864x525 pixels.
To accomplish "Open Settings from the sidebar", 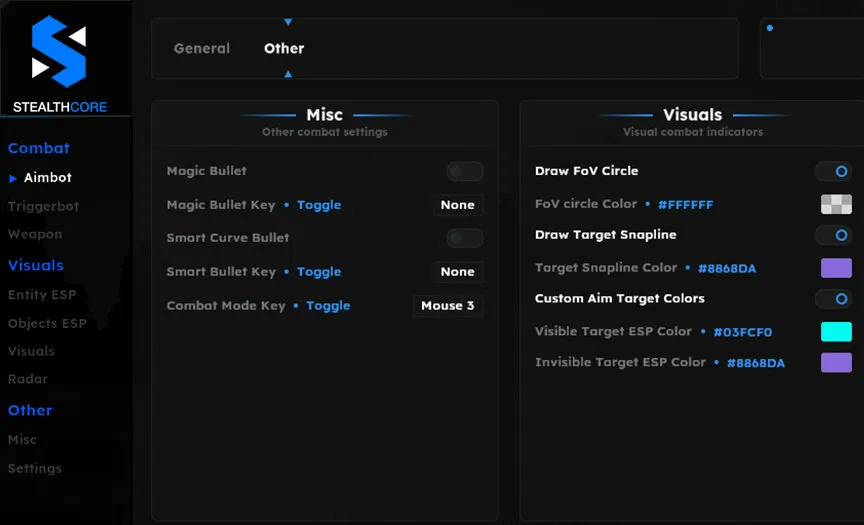I will click(x=35, y=468).
